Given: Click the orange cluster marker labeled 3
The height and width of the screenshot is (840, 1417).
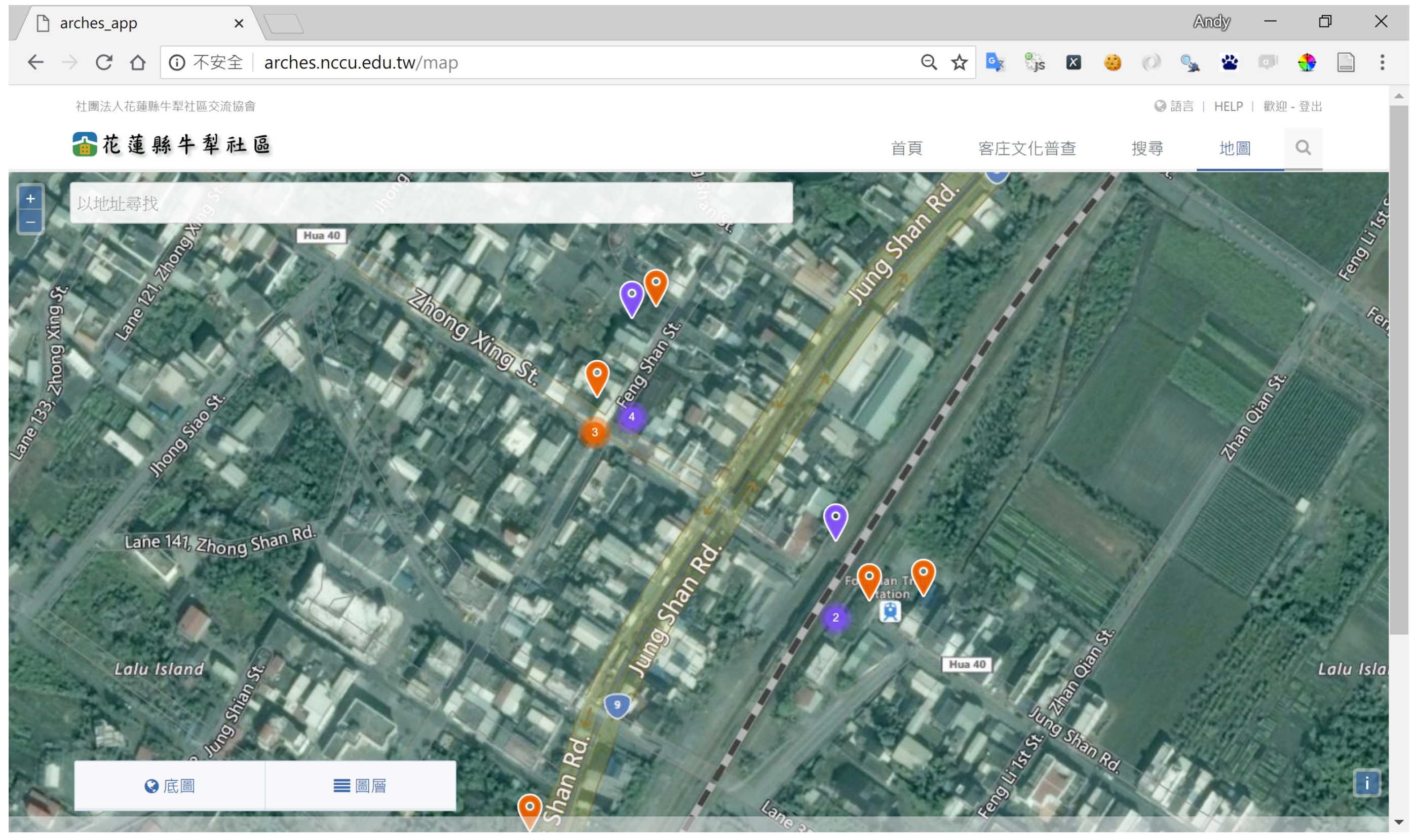Looking at the screenshot, I should coord(594,433).
